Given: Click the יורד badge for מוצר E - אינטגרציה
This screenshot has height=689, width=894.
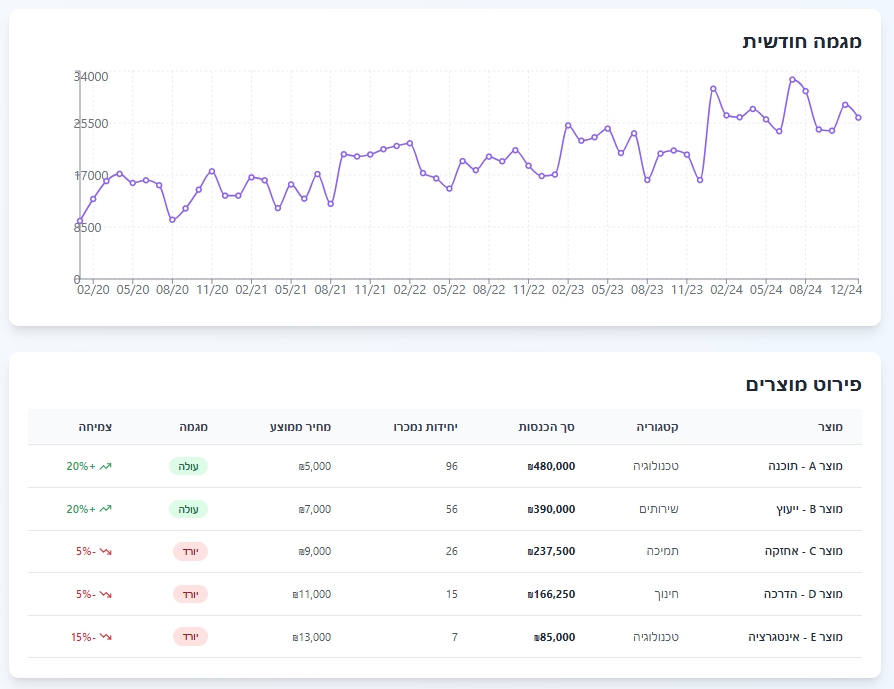Looking at the screenshot, I should tap(188, 637).
